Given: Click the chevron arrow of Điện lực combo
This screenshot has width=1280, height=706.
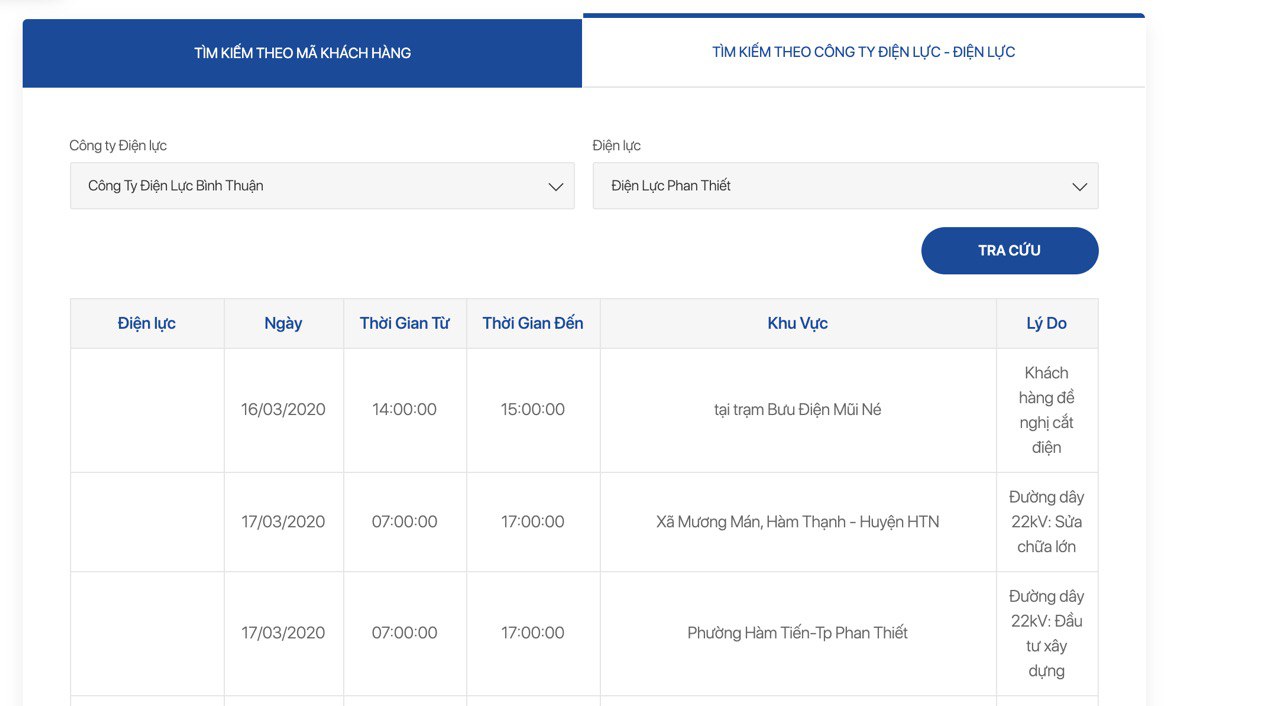Looking at the screenshot, I should 1080,187.
